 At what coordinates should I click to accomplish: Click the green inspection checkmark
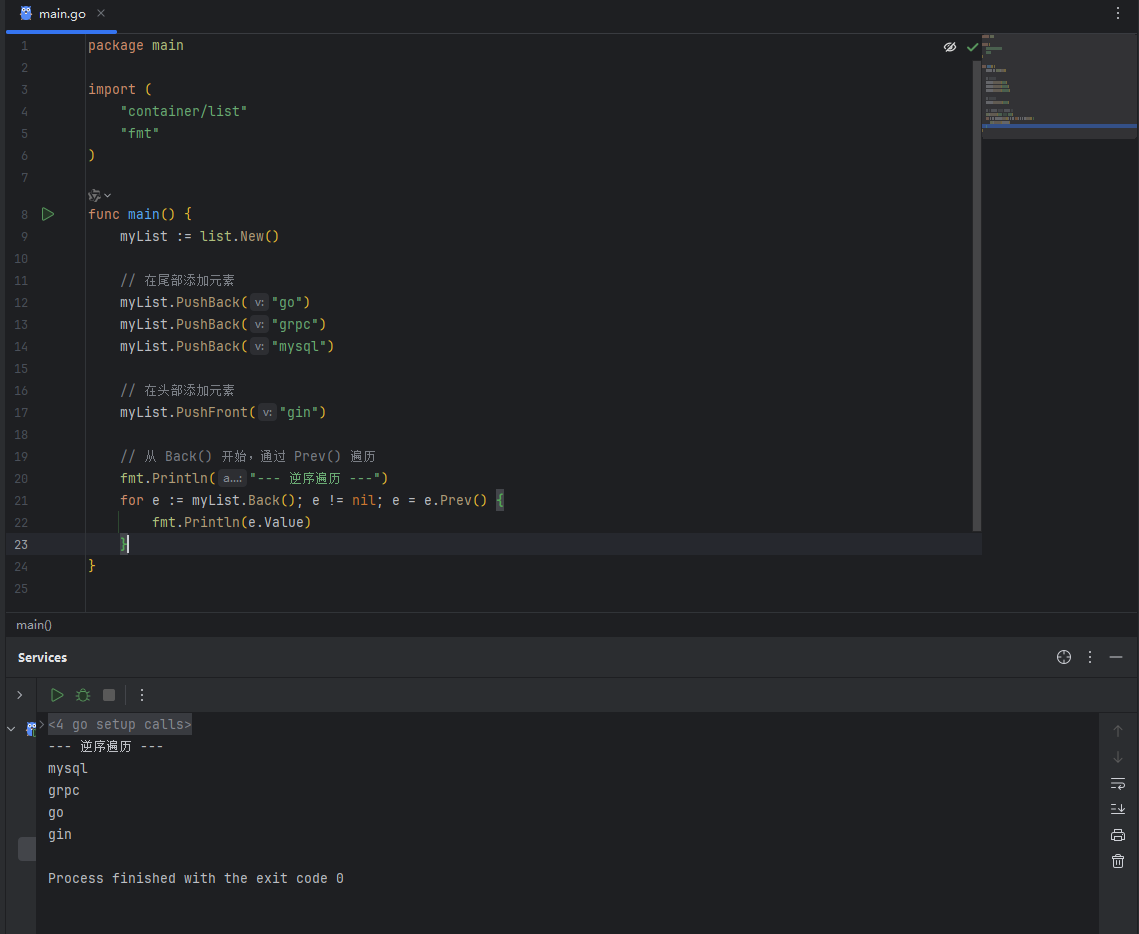972,47
